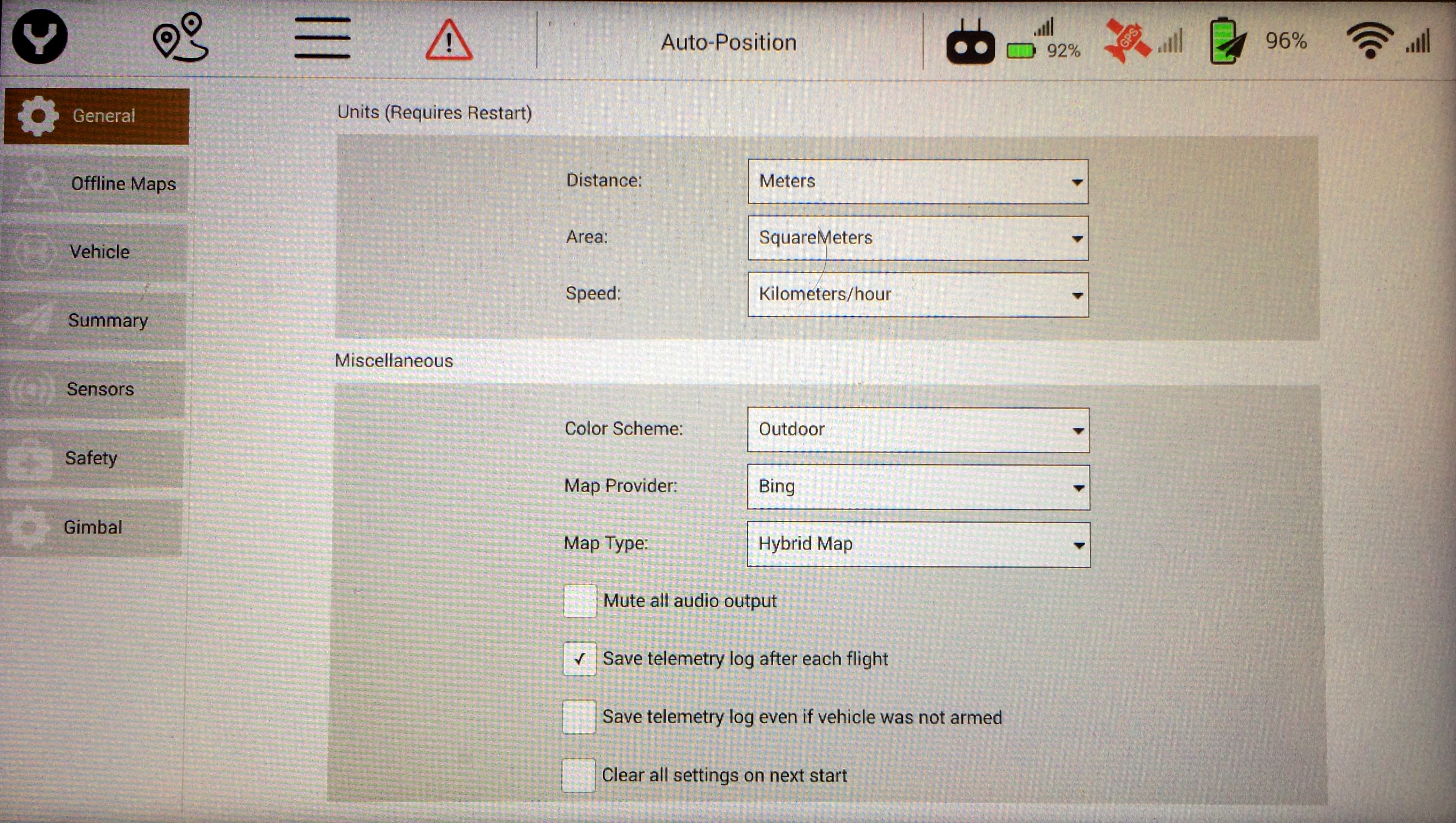The height and width of the screenshot is (823, 1456).
Task: Open the mission plan waypoints view
Action: tap(181, 37)
